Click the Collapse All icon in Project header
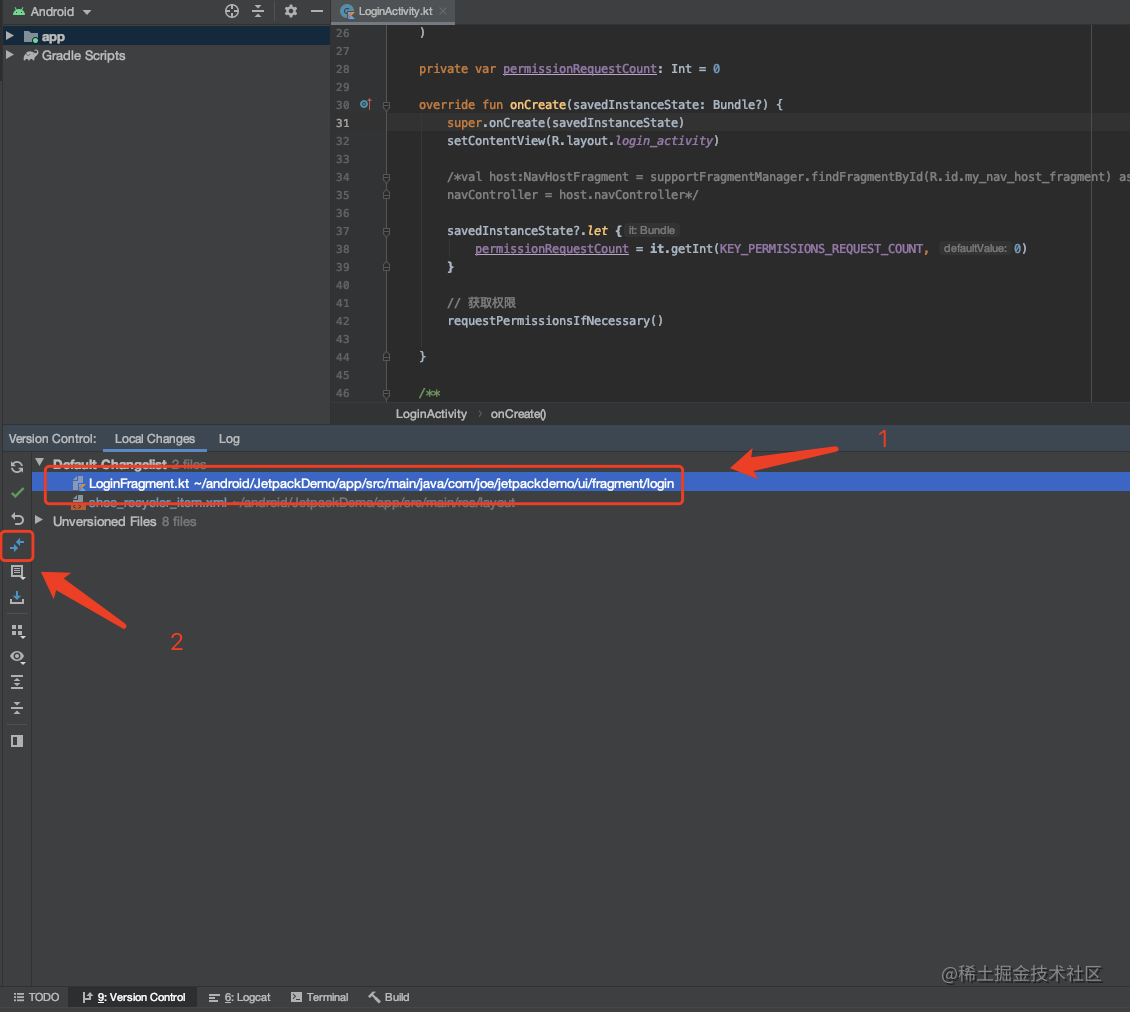Viewport: 1130px width, 1012px height. tap(258, 11)
